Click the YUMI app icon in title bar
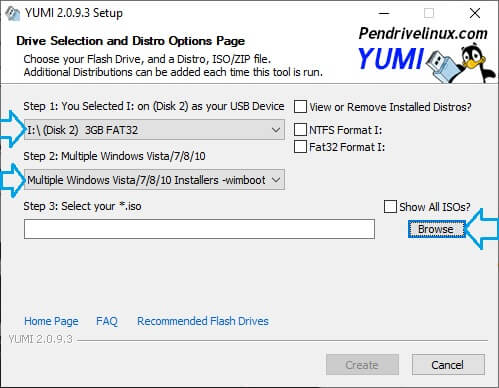The image size is (499, 388). pyautogui.click(x=13, y=13)
